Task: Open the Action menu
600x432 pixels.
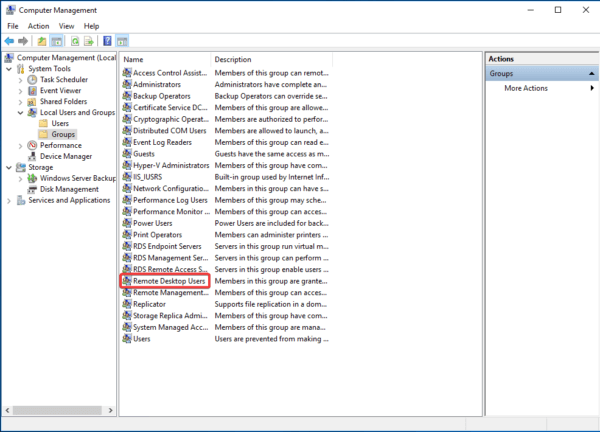Action: point(38,26)
